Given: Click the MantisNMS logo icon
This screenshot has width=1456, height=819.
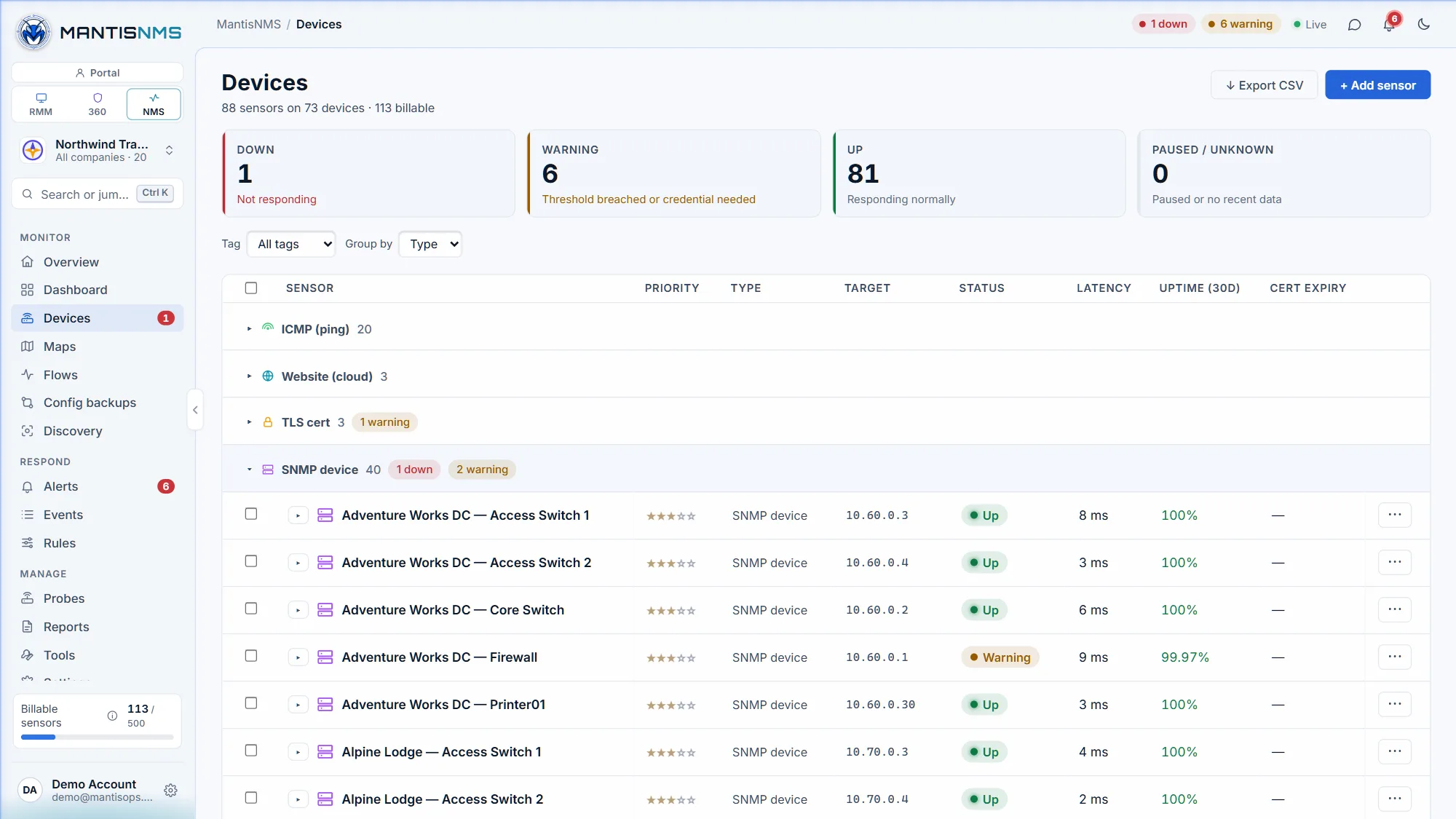Looking at the screenshot, I should click(x=33, y=32).
